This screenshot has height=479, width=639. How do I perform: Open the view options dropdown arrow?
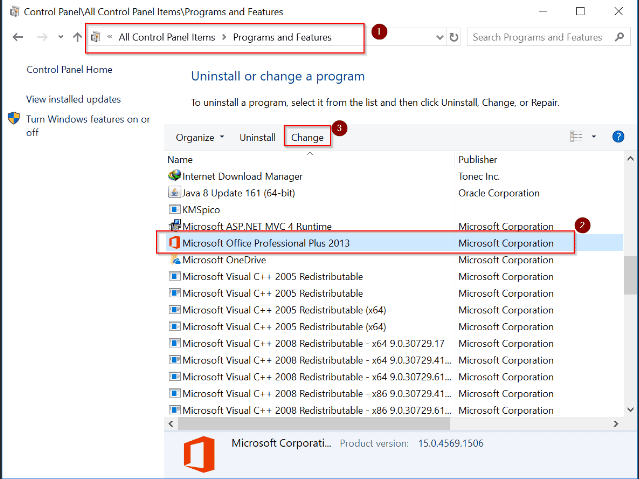pos(594,137)
